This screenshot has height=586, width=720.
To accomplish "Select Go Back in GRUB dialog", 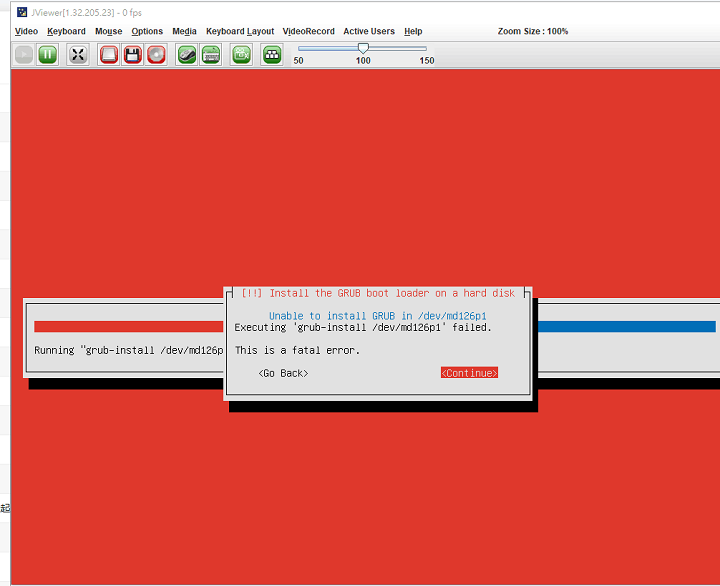I will [x=283, y=373].
